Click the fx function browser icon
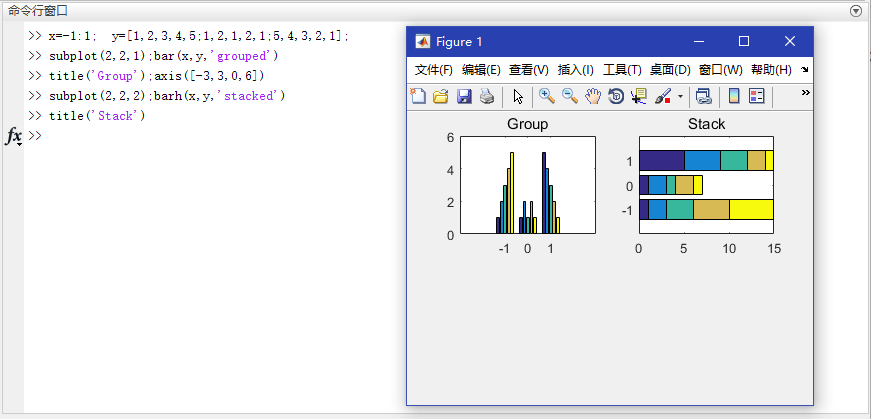The width and height of the screenshot is (871, 419). pyautogui.click(x=13, y=136)
